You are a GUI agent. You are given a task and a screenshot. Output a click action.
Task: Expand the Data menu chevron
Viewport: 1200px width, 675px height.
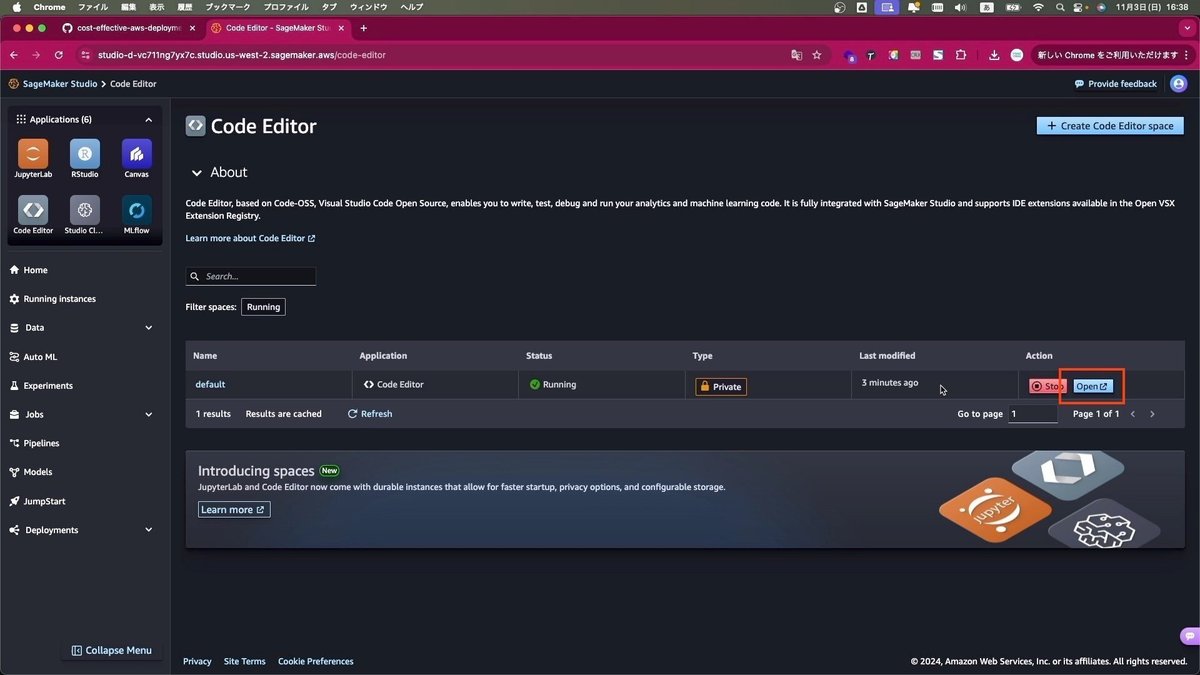(x=149, y=328)
